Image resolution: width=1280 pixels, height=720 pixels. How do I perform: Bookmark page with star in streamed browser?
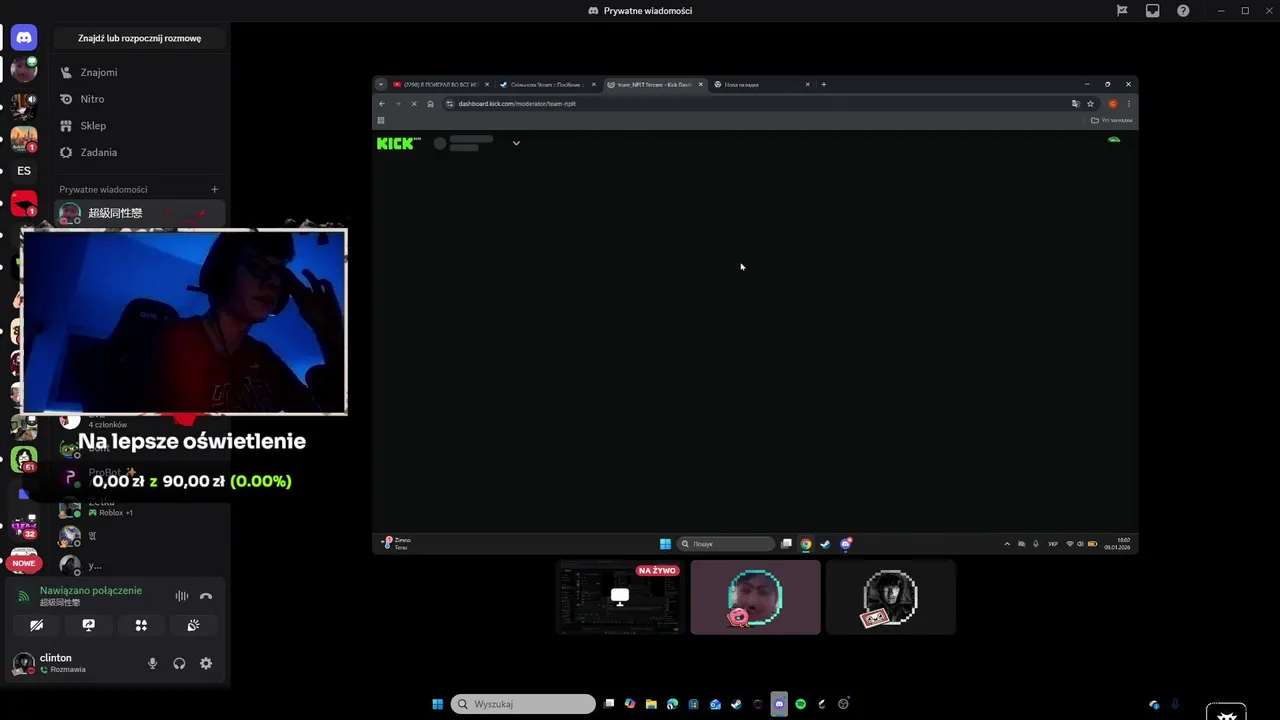(x=1090, y=104)
